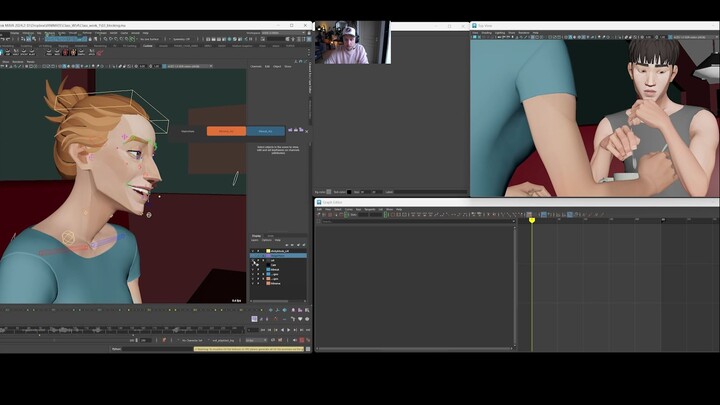720x405 pixels.
Task: Pause Viewport 2.0 display update icon
Action: tap(251, 39)
